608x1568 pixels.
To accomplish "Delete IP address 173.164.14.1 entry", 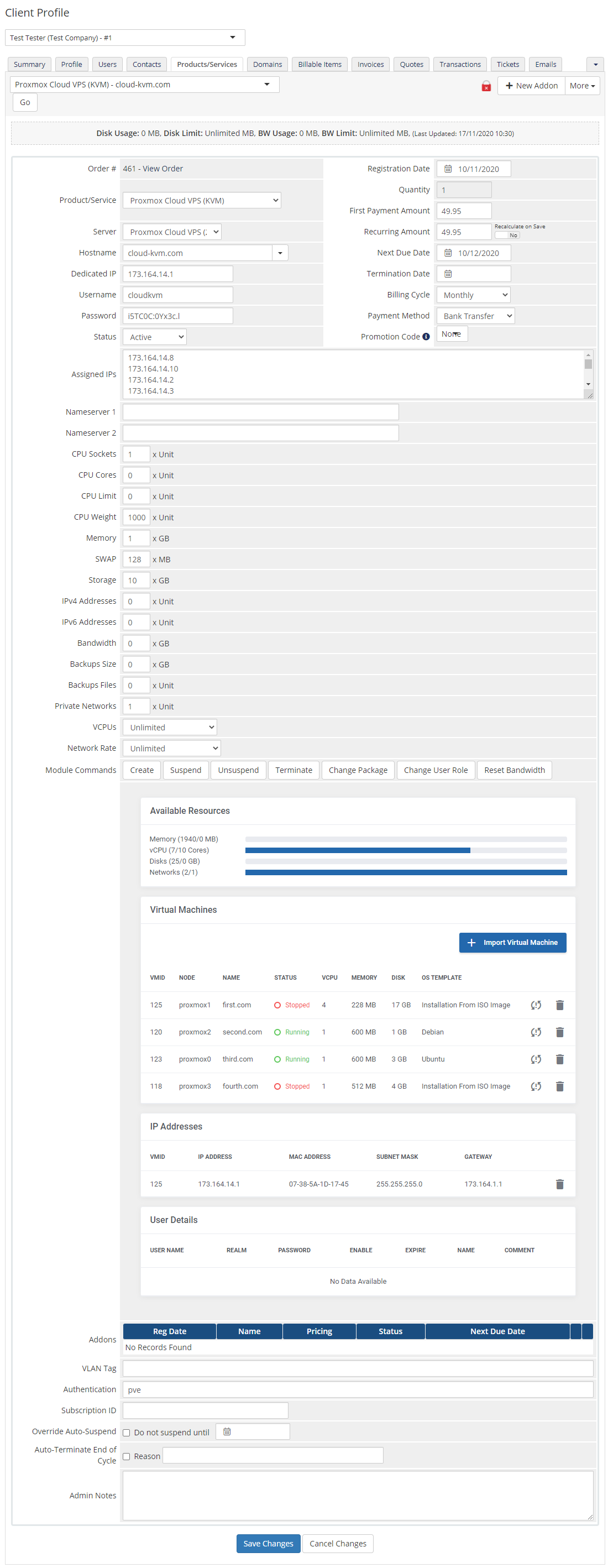I will tap(559, 1184).
